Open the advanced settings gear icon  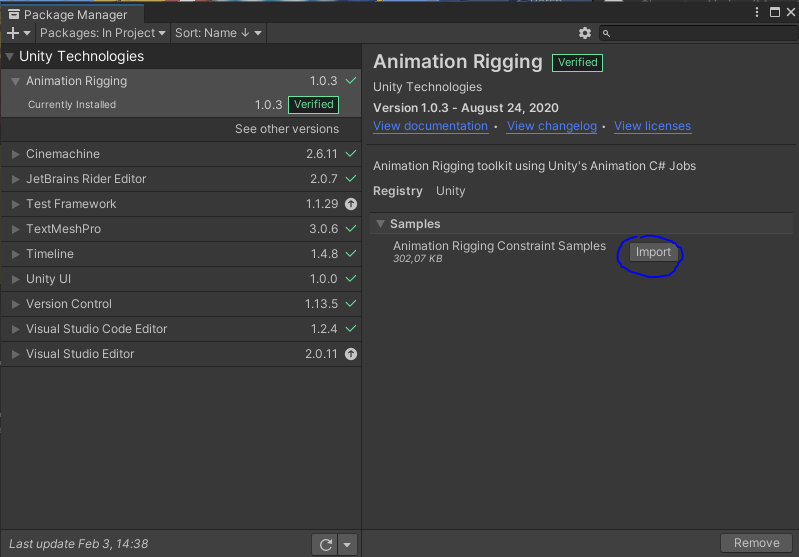(x=585, y=33)
